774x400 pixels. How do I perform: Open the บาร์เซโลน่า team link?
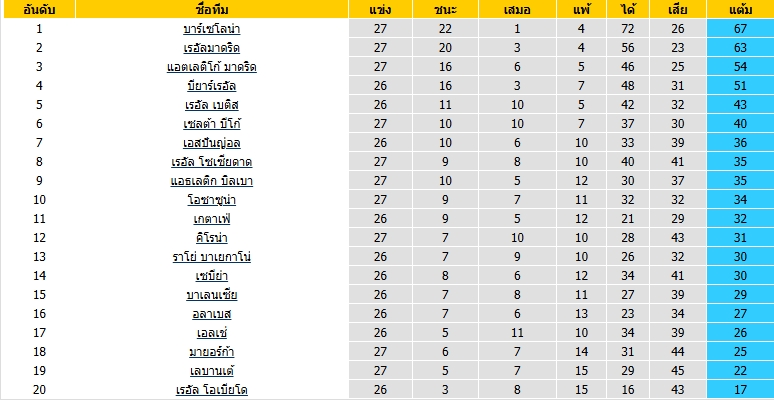tap(211, 29)
